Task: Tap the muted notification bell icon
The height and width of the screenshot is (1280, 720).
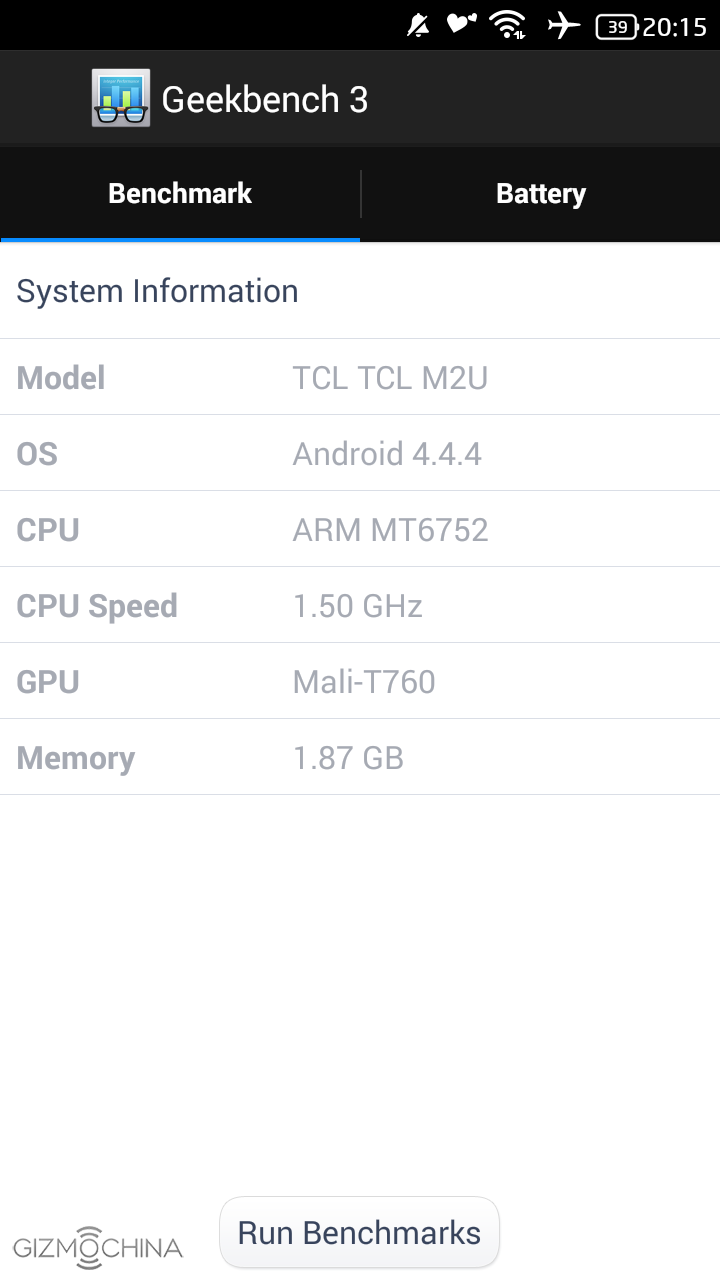Action: tap(419, 26)
